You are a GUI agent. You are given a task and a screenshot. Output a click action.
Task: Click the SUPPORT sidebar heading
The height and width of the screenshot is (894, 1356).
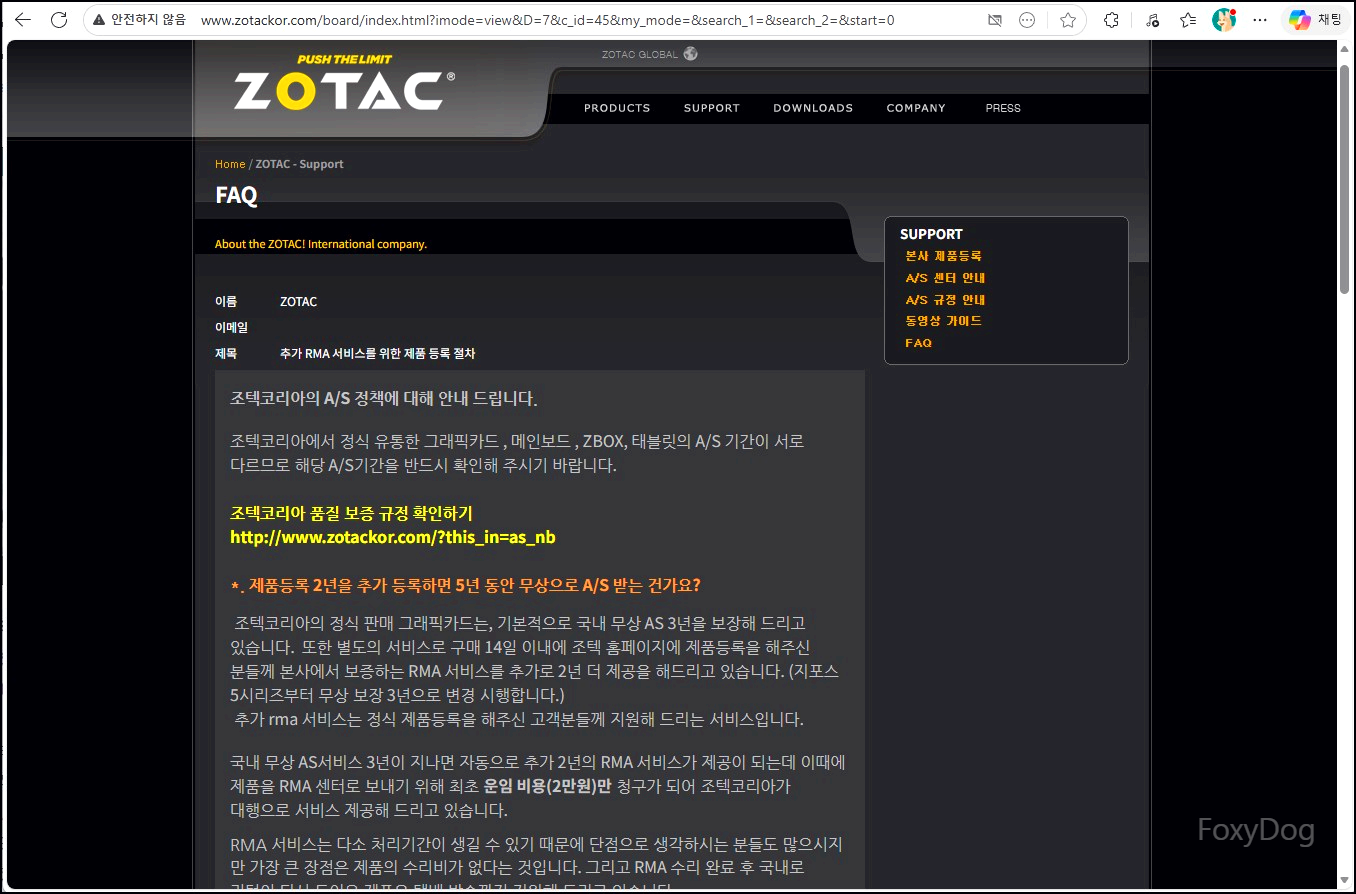[x=931, y=234]
